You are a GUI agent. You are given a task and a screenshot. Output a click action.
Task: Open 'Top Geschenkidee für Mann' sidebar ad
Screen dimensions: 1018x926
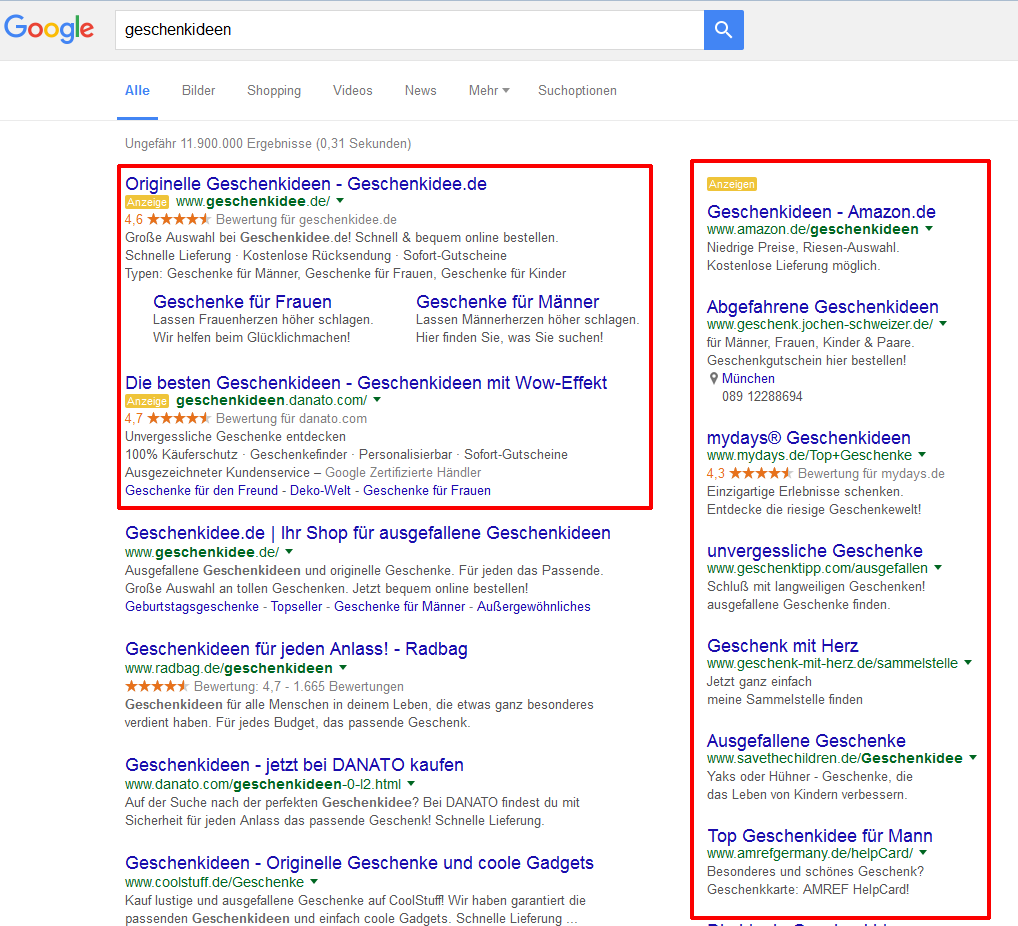820,836
